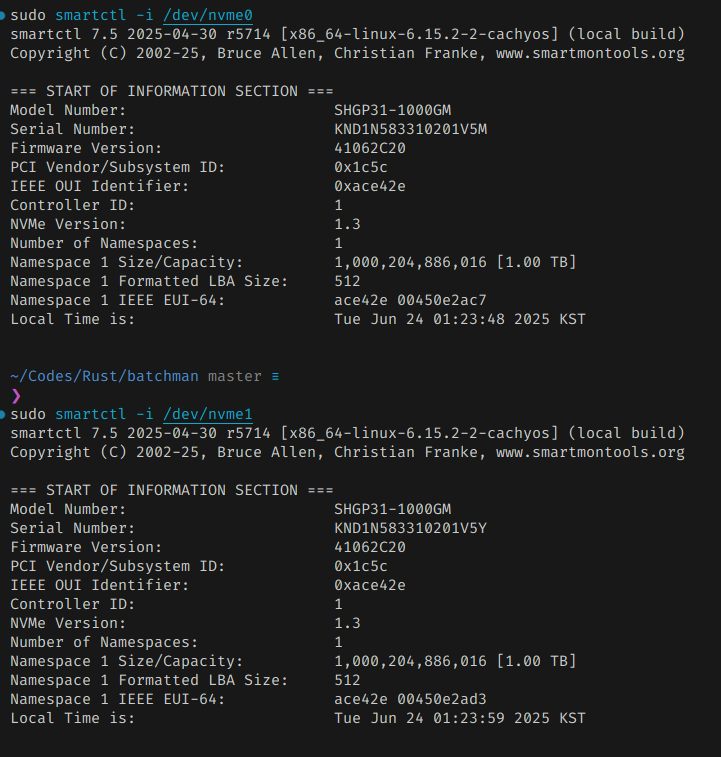Open the www.smartmontools.org link in the nvme1 output
The image size is (721, 757).
590,452
